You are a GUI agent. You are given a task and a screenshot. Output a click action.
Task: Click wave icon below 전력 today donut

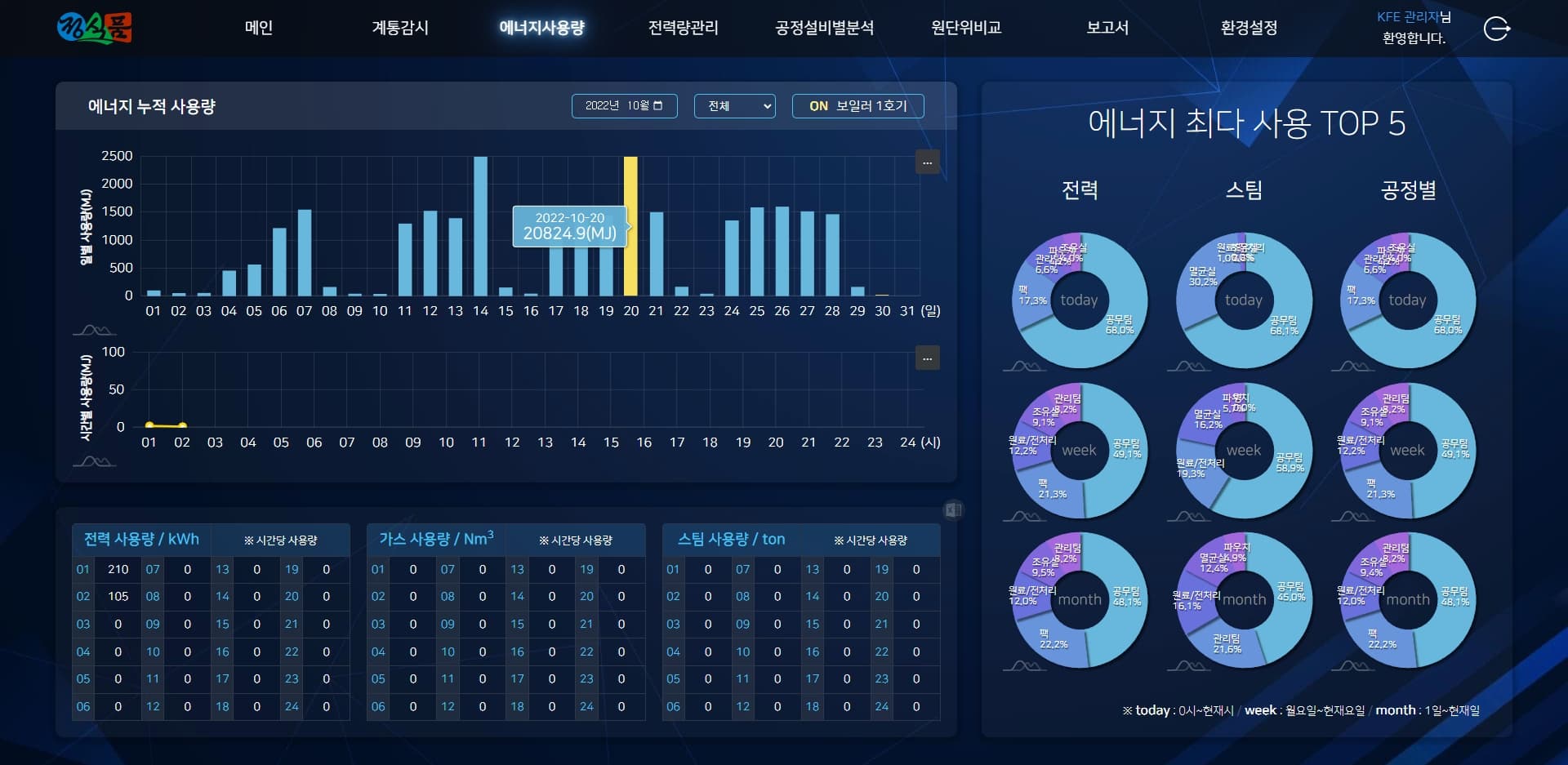click(1024, 367)
